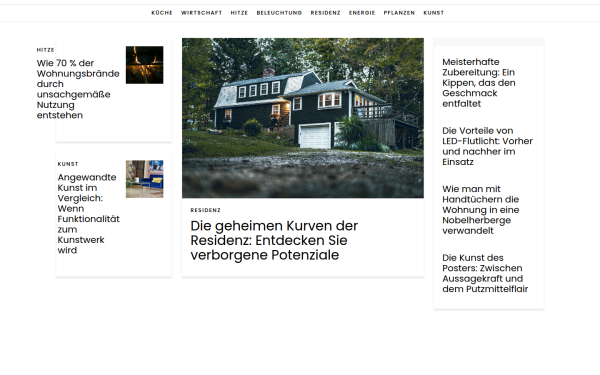Click the KUNST category label on the art card

(68, 164)
